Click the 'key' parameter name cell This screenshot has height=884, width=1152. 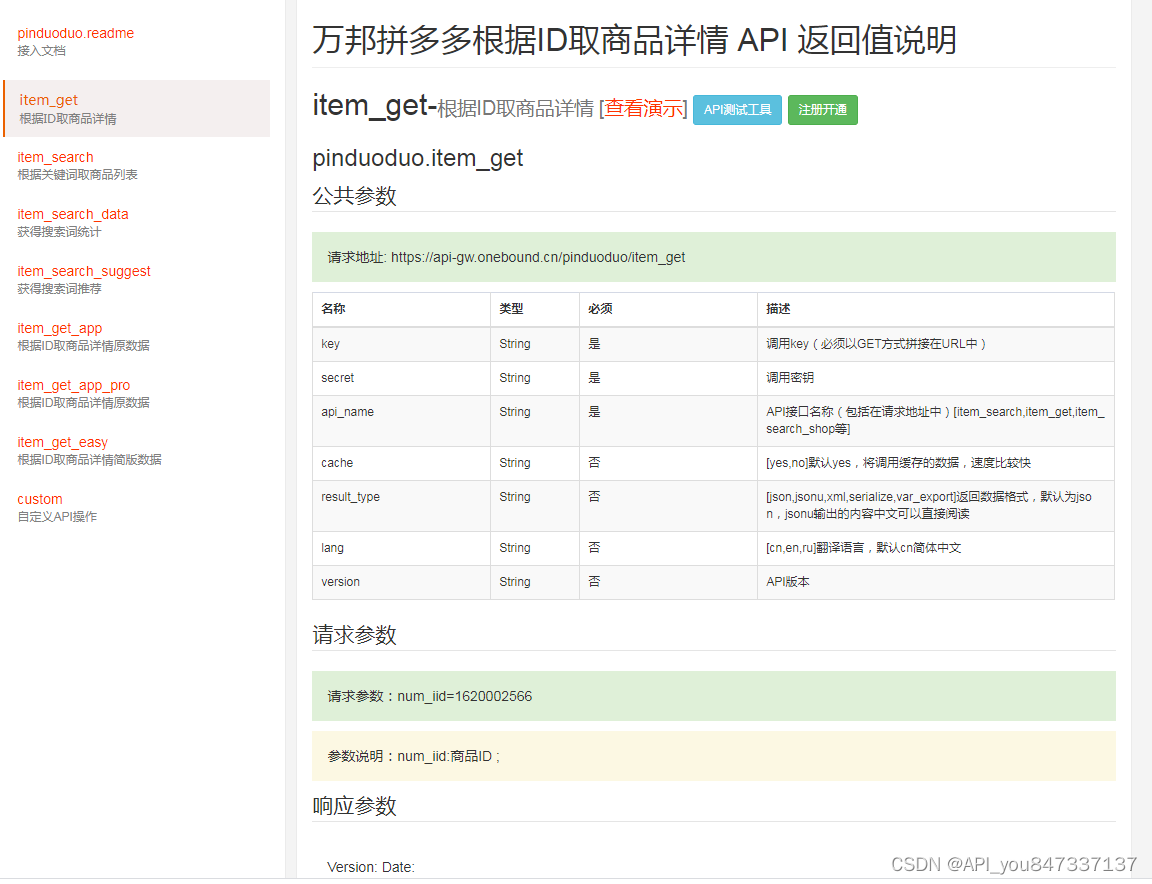point(401,344)
